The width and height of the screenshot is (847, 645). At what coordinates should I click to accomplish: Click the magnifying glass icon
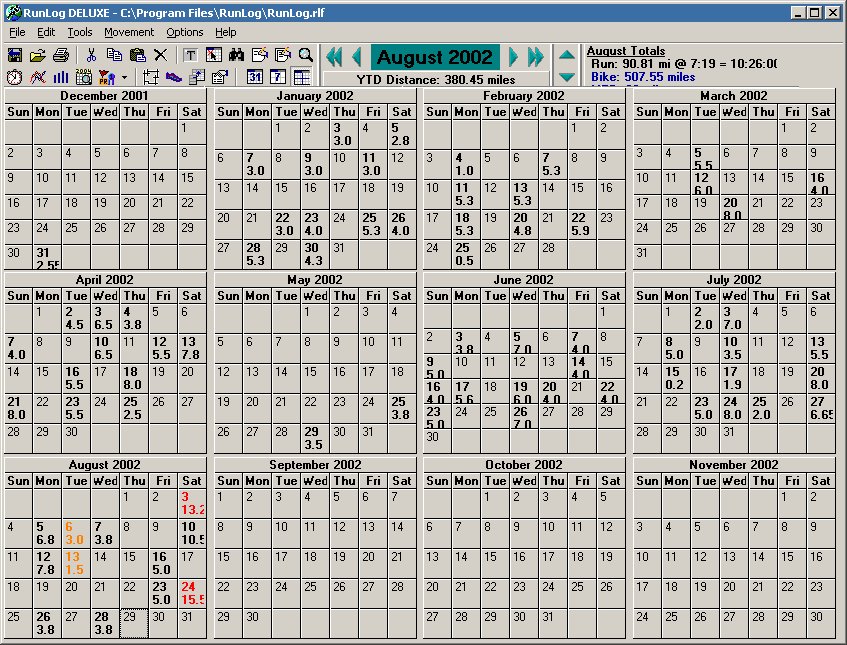click(x=306, y=55)
